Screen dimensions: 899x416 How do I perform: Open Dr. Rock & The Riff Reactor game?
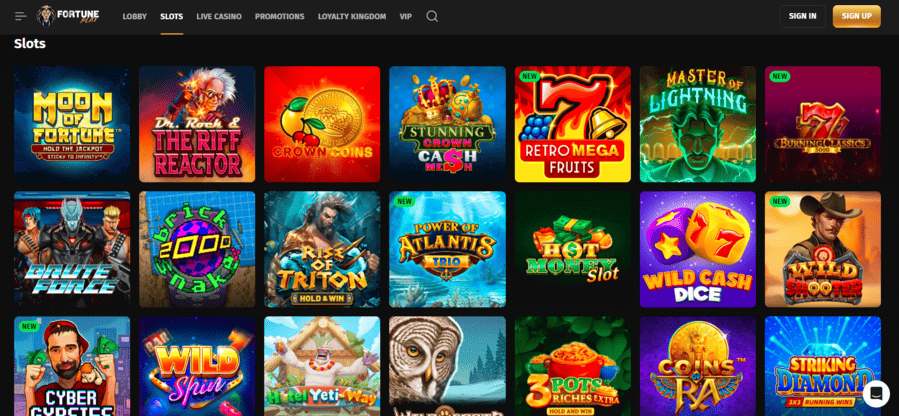[x=197, y=124]
